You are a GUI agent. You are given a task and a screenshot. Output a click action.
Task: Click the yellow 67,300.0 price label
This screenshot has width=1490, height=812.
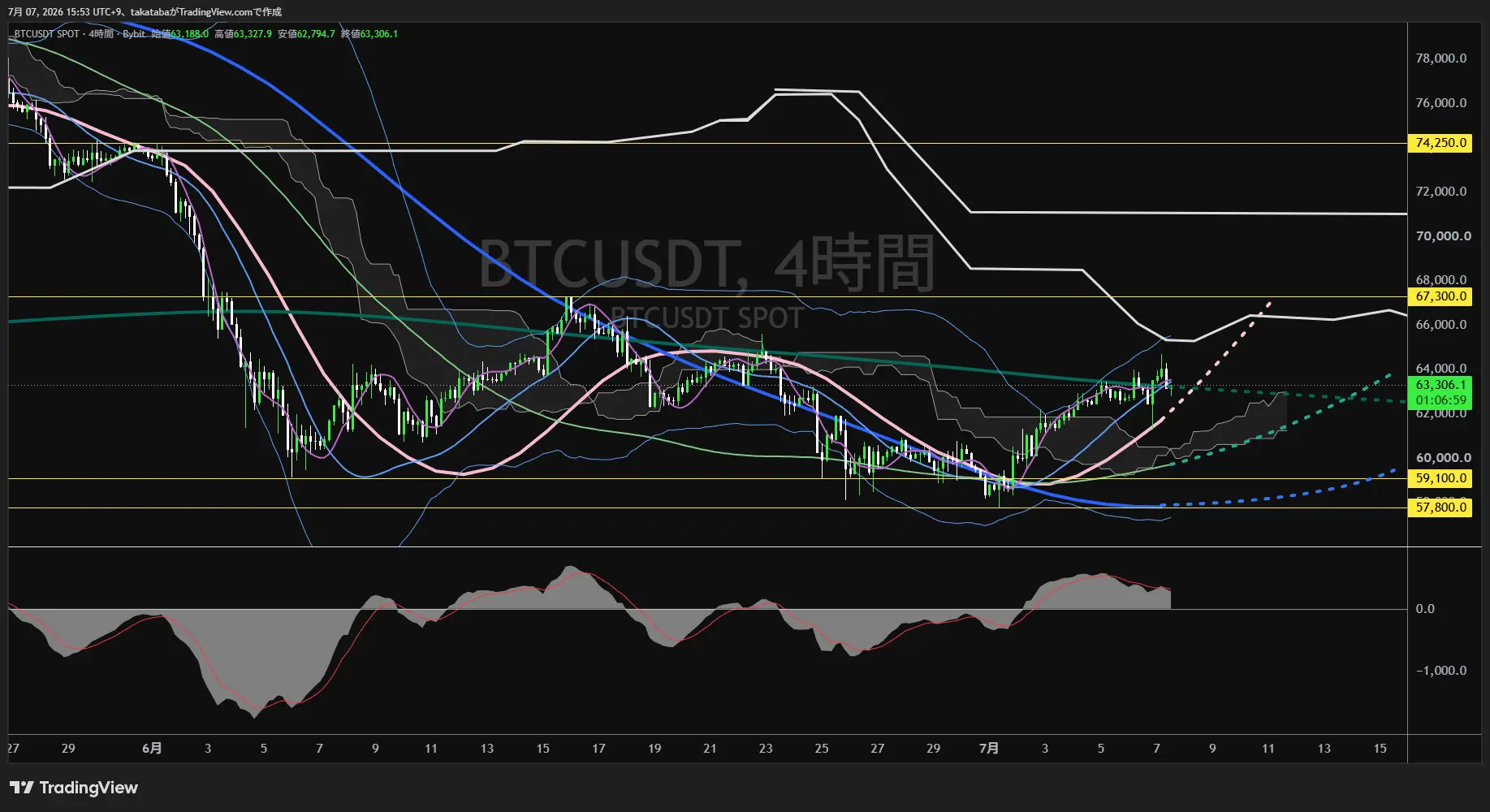pos(1440,296)
